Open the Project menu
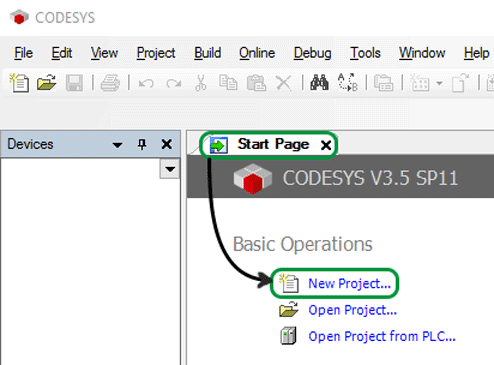Screen dimensions: 494x365 click(156, 53)
